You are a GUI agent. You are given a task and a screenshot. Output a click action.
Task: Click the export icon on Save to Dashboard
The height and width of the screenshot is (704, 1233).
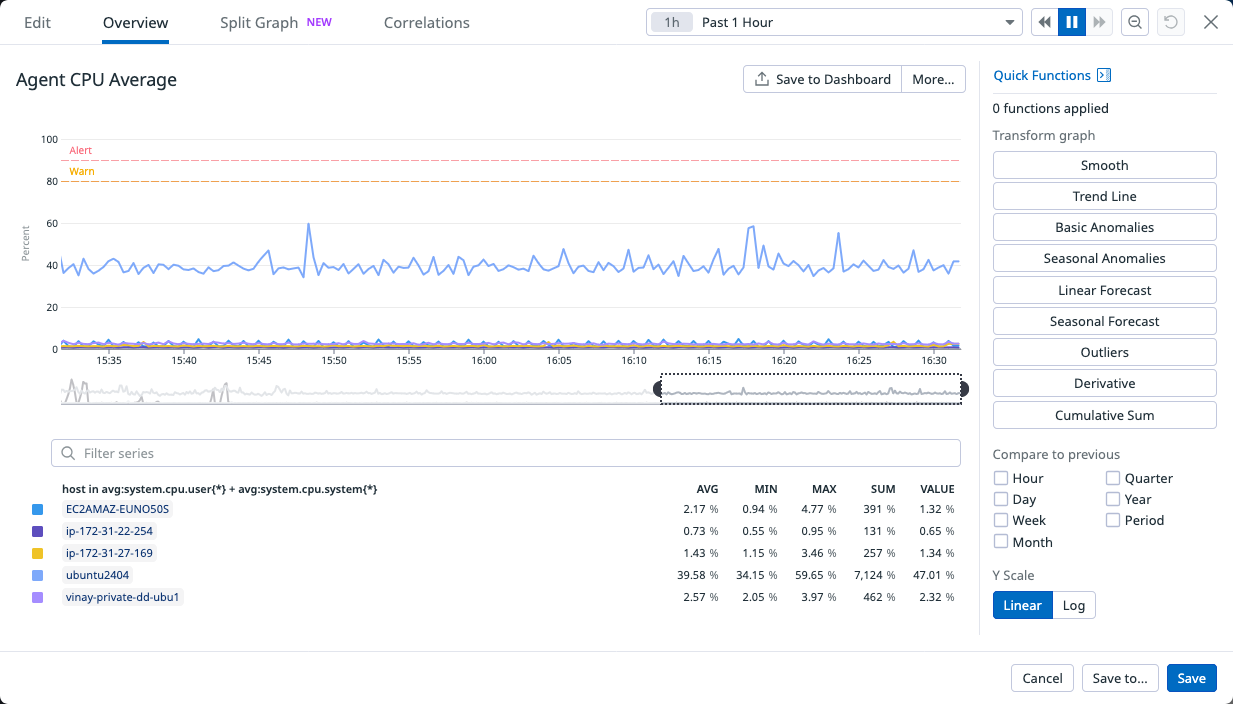tap(761, 78)
